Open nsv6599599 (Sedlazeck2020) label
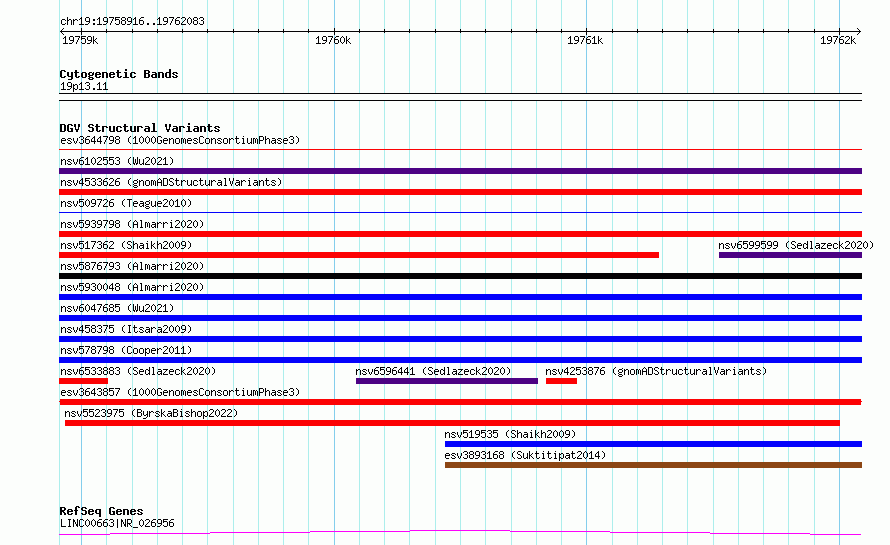The image size is (890, 545). coord(796,245)
